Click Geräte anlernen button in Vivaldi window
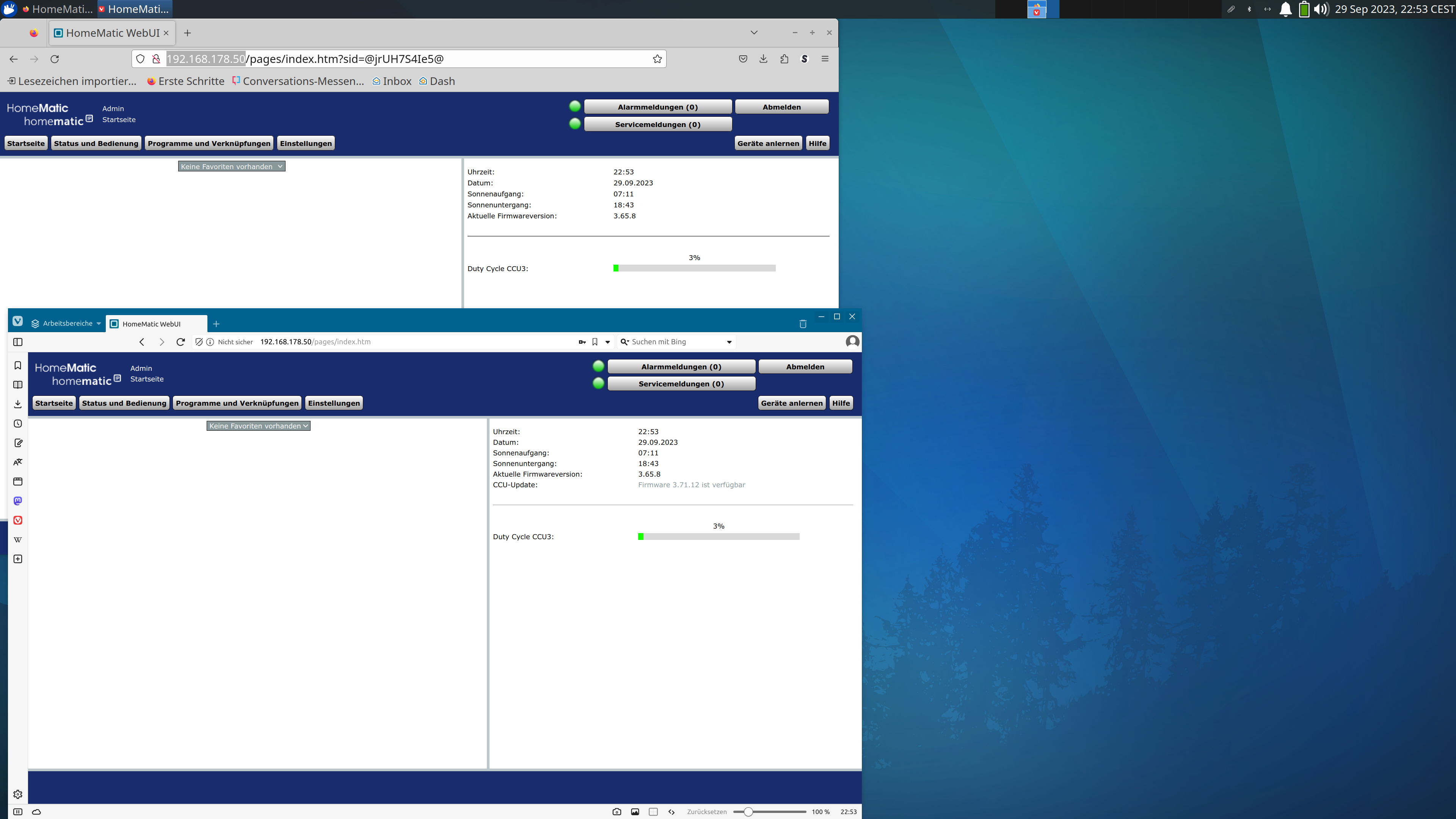Image resolution: width=1456 pixels, height=819 pixels. pos(791,403)
